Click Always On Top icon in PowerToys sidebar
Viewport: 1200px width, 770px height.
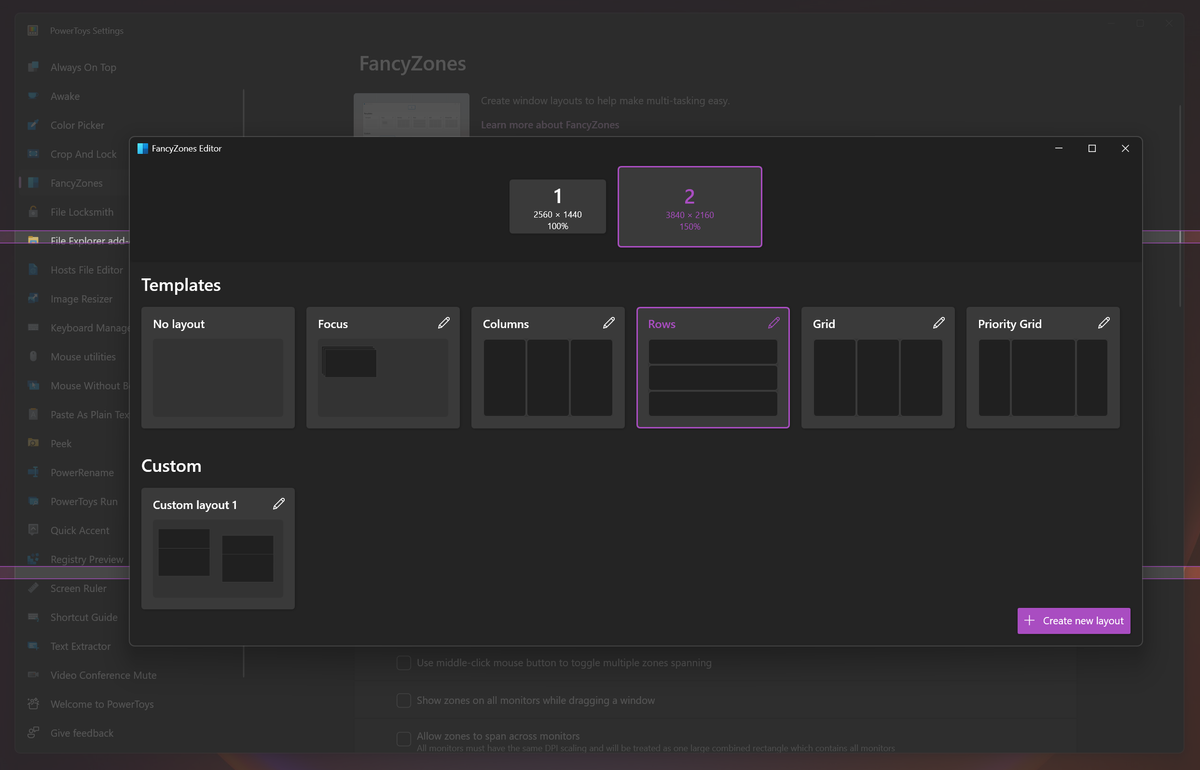pos(33,67)
